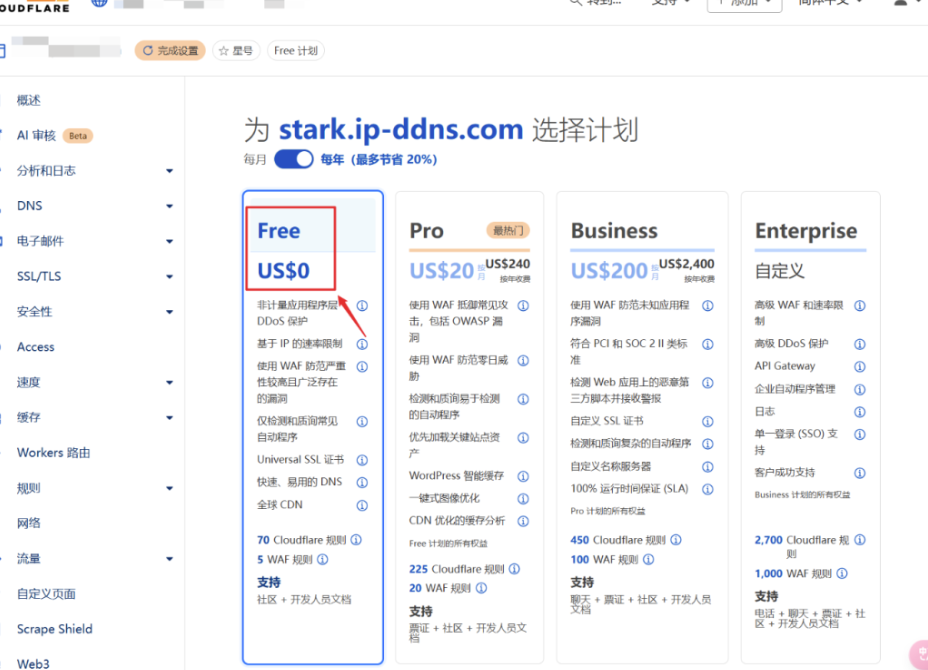This screenshot has height=670, width=928.
Task: Select the Pro plan heading
Action: (426, 231)
